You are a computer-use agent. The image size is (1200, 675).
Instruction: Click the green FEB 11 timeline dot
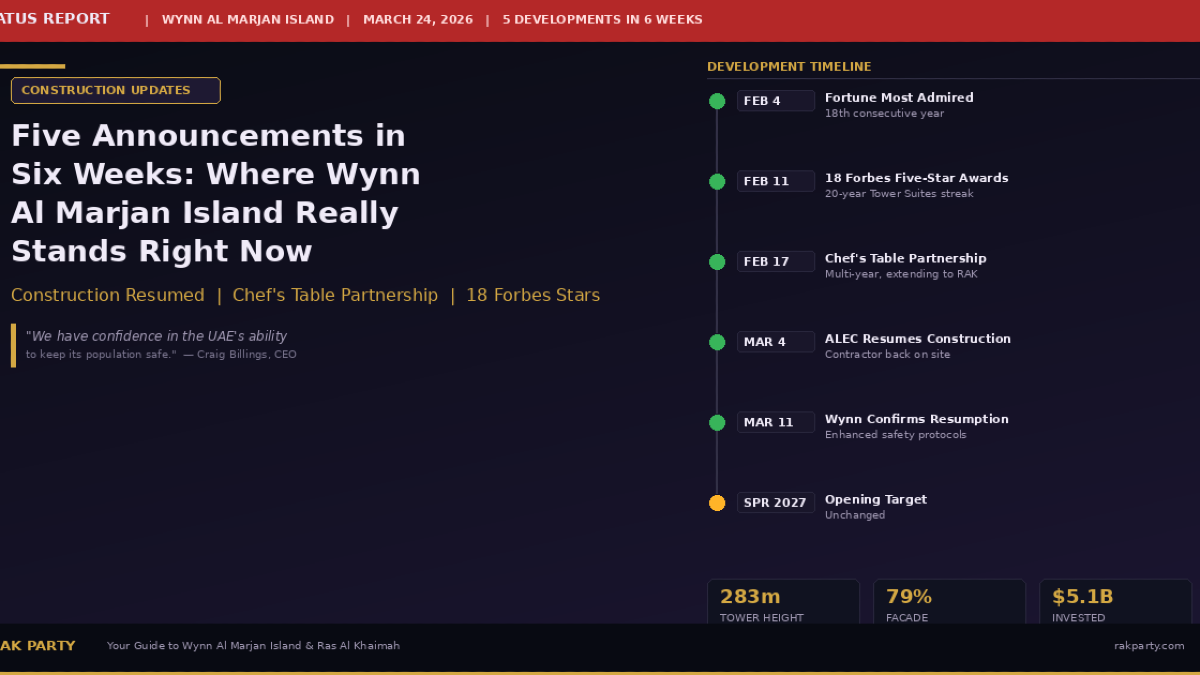tap(717, 181)
